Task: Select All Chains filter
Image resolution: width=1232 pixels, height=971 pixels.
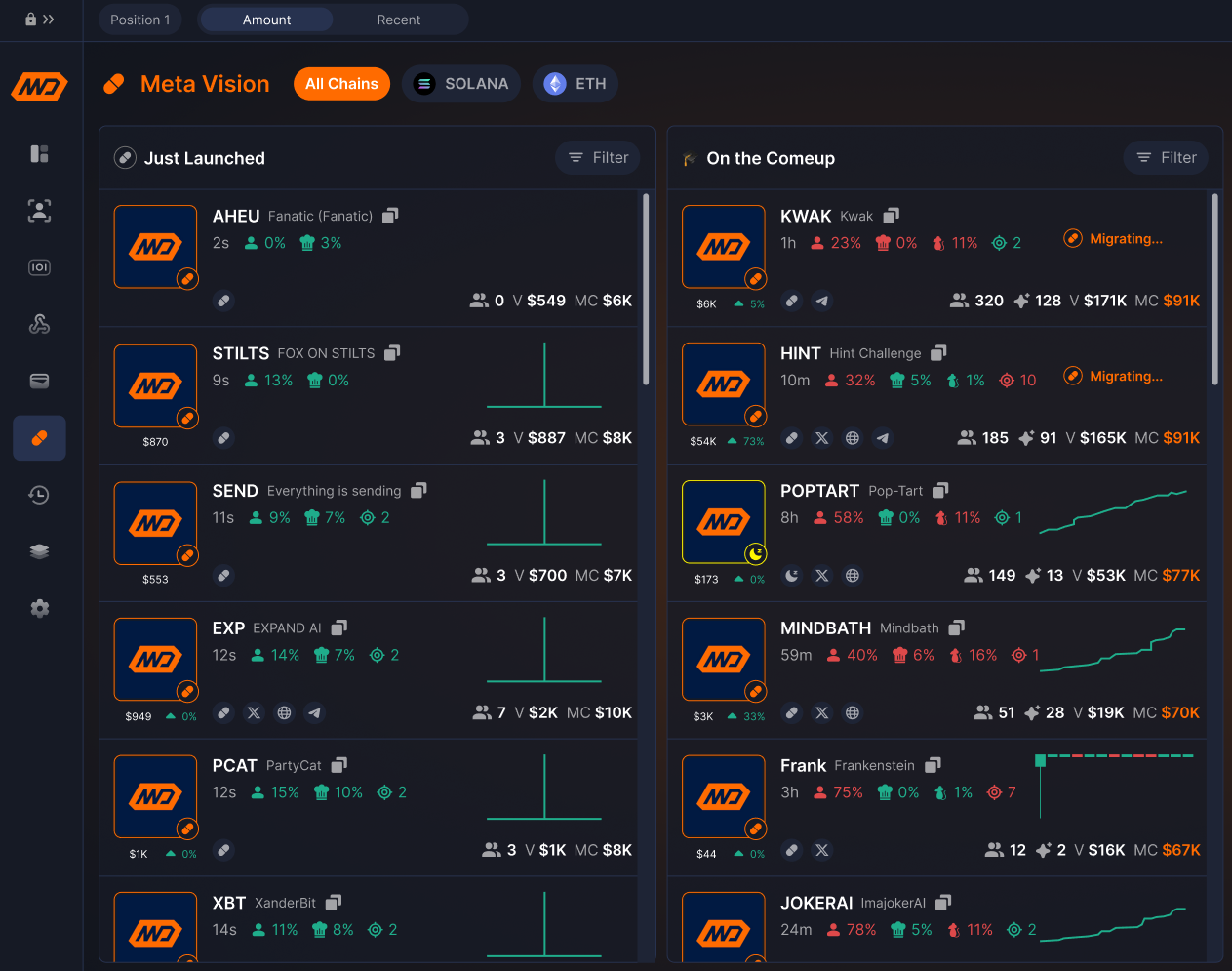Action: [x=341, y=84]
